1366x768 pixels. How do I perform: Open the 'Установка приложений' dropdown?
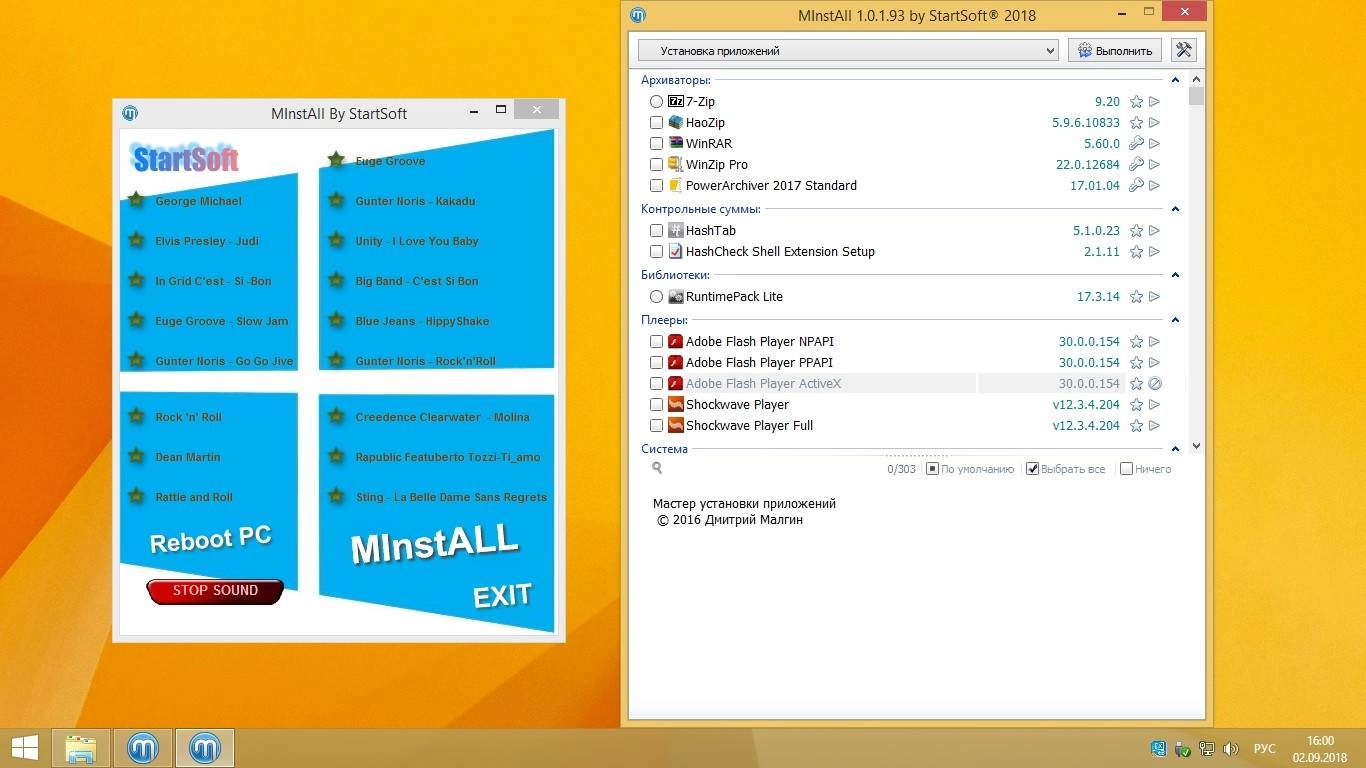click(848, 50)
